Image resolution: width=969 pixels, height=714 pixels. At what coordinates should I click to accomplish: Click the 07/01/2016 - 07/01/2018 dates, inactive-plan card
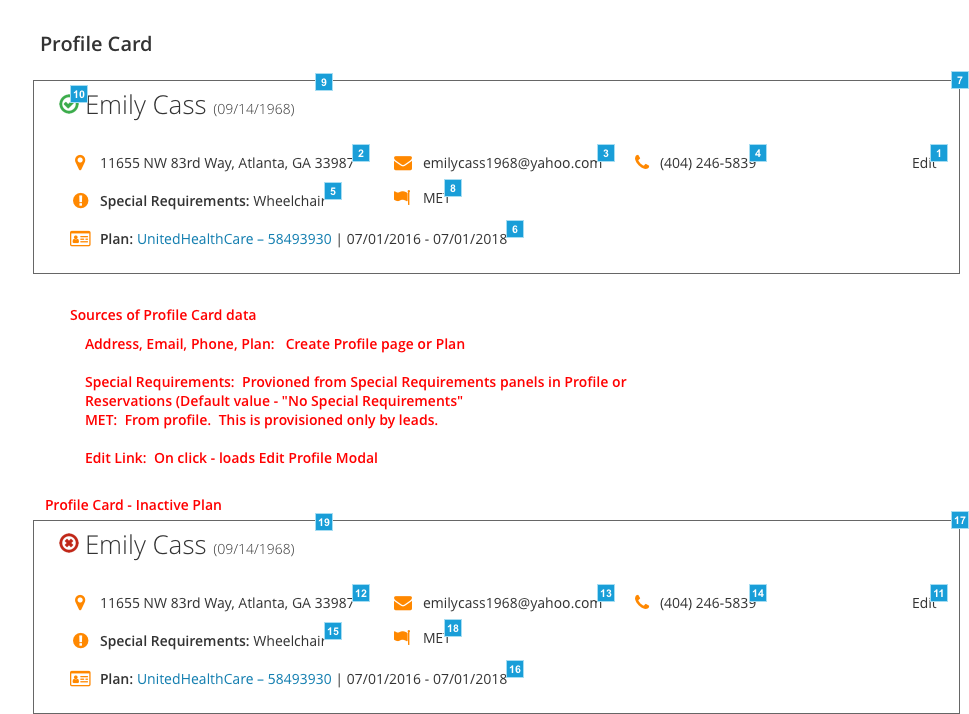coord(426,679)
